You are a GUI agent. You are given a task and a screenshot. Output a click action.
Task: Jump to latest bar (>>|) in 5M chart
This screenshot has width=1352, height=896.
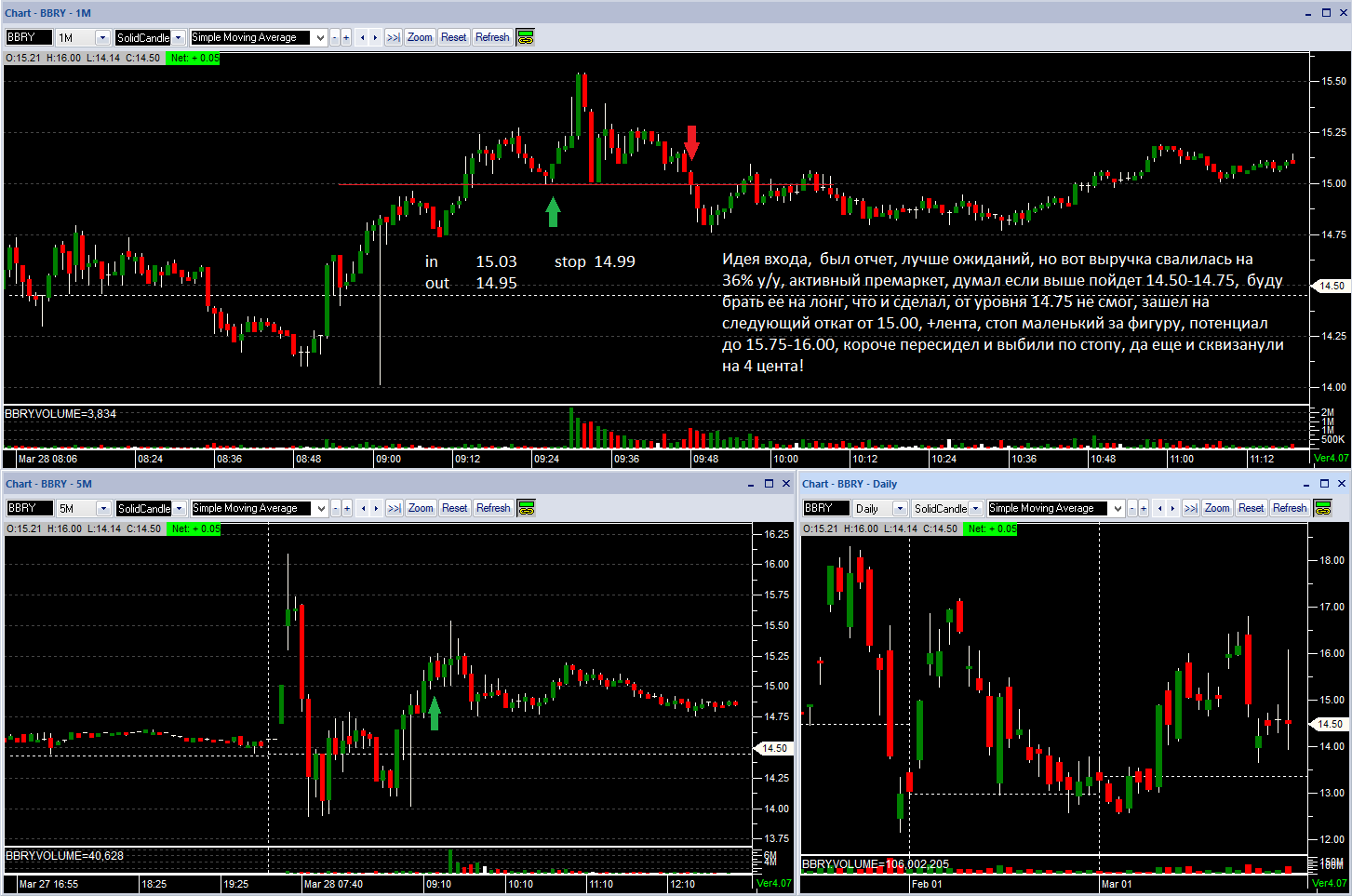click(x=395, y=508)
